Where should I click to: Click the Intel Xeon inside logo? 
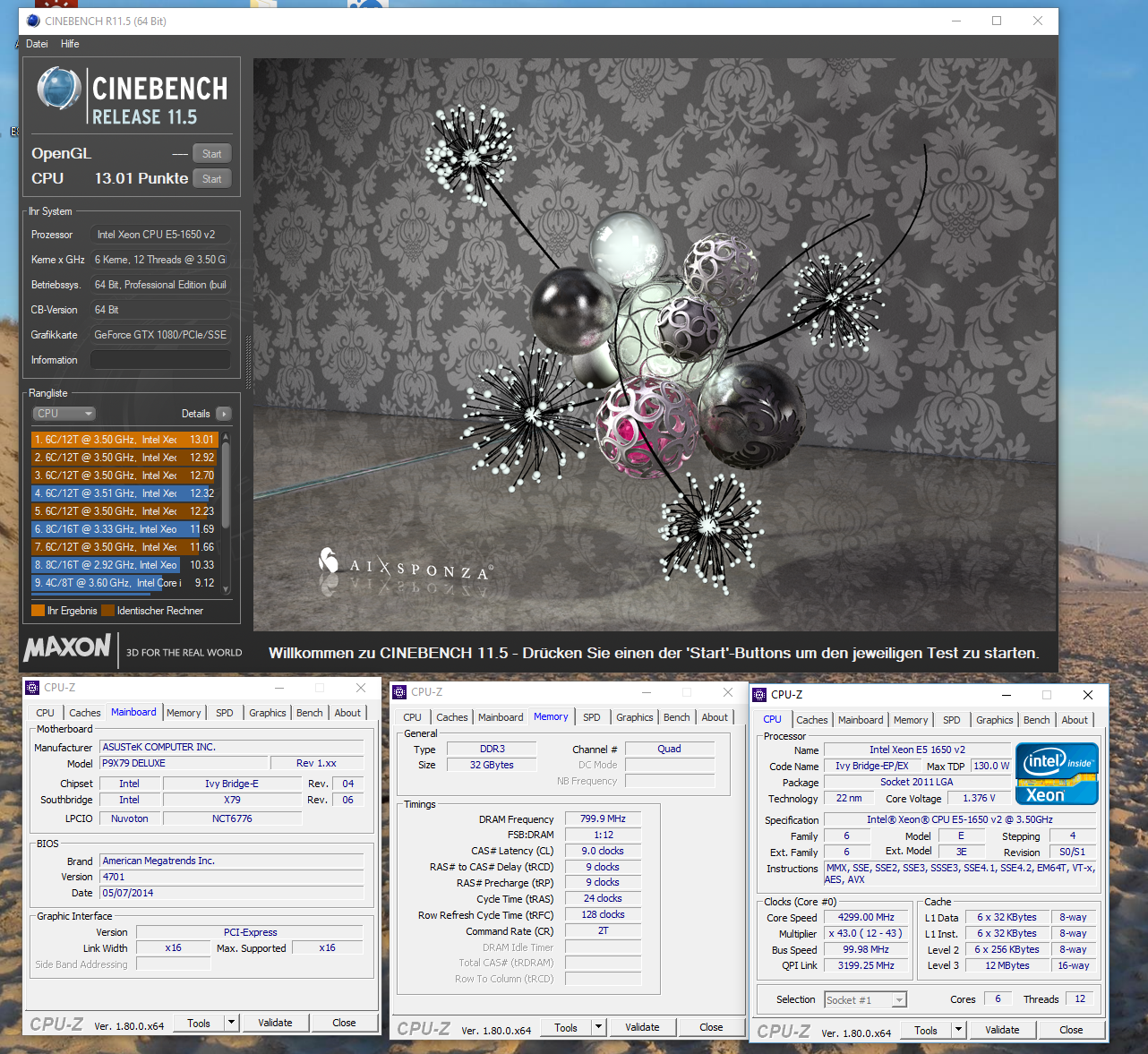(x=1057, y=774)
